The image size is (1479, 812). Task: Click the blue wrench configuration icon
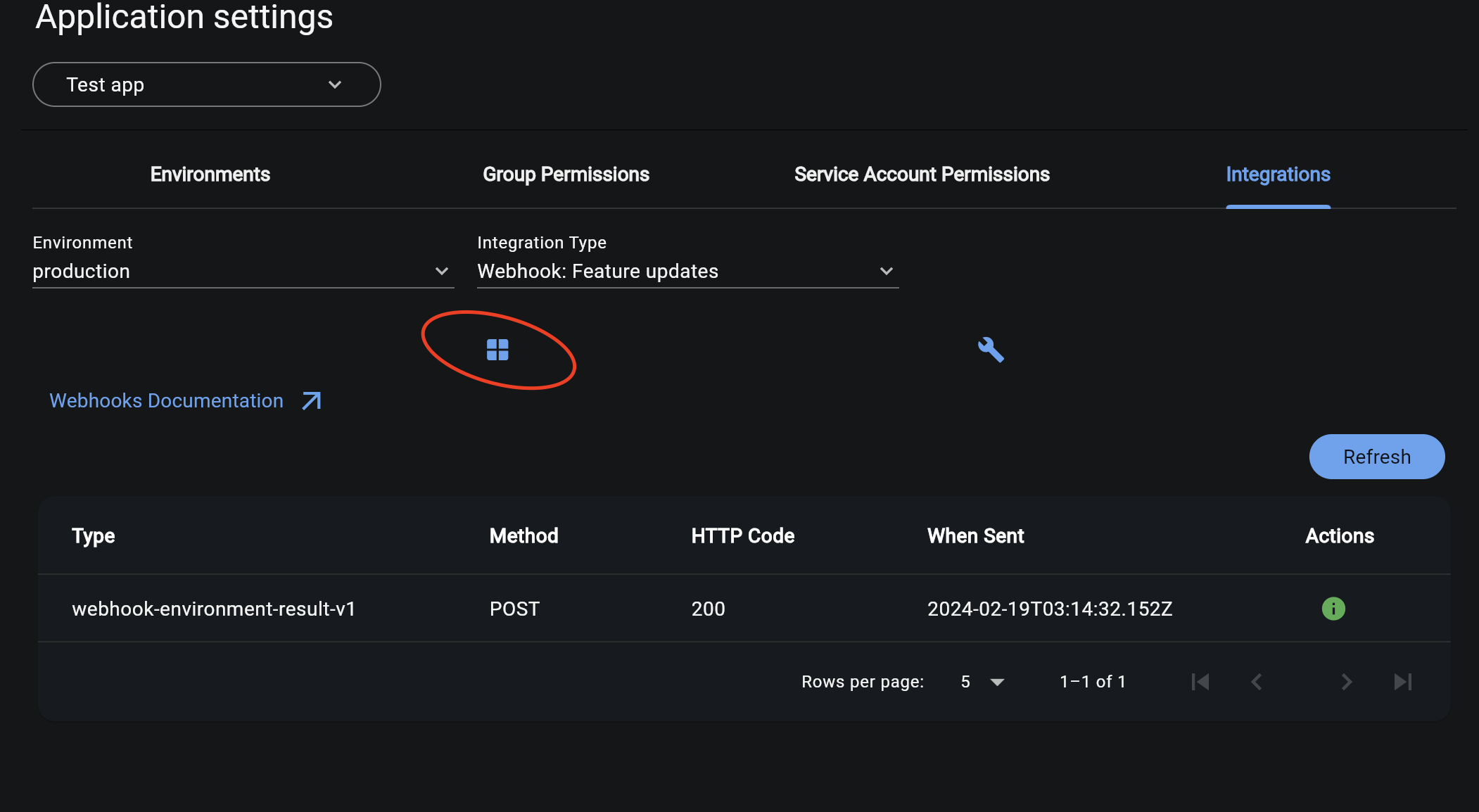click(991, 350)
